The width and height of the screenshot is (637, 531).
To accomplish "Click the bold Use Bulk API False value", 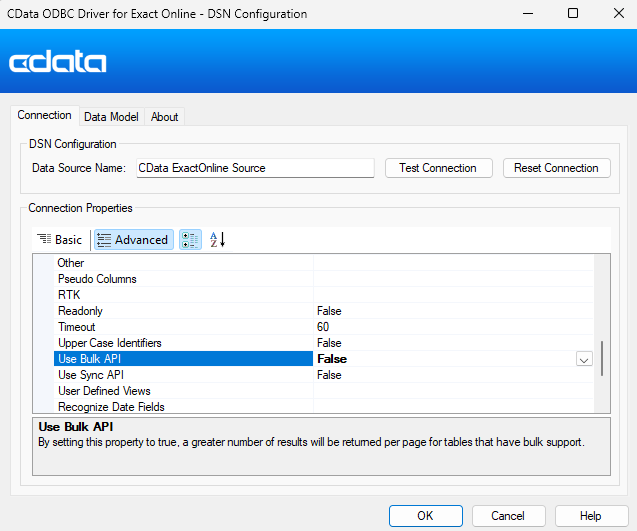I will tap(332, 359).
